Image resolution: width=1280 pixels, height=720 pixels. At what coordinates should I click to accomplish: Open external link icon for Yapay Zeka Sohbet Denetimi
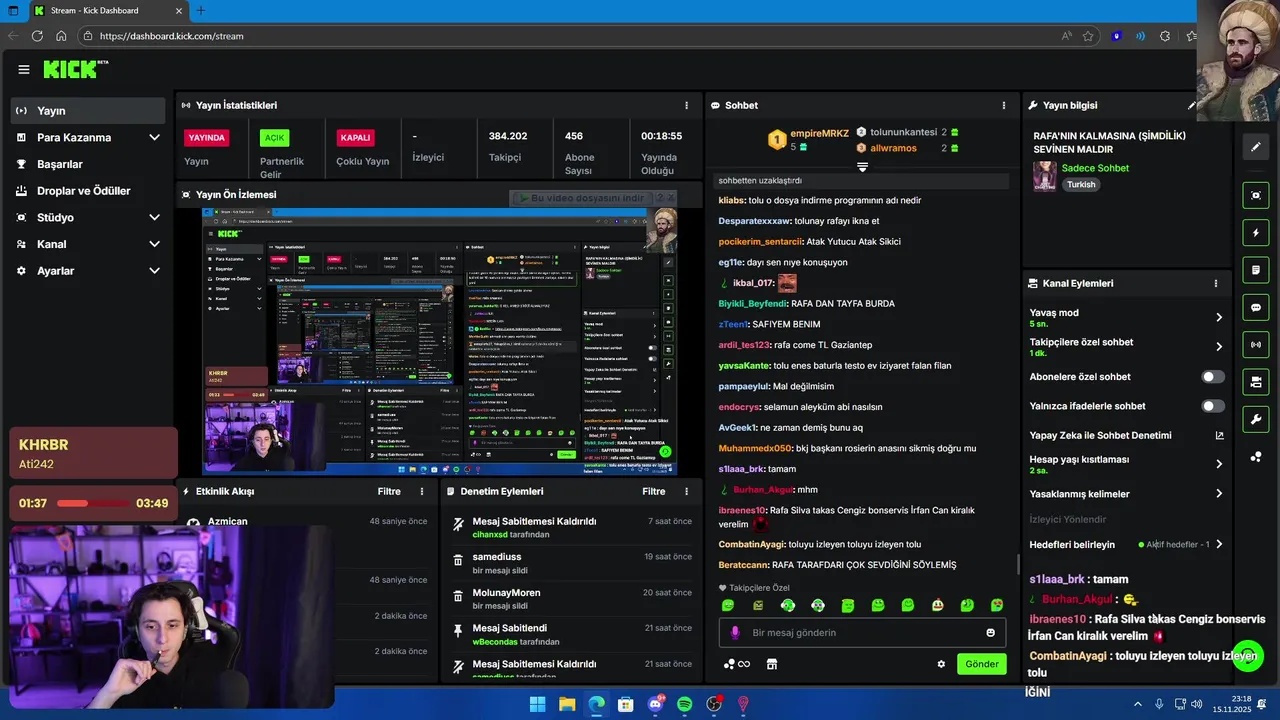[x=1219, y=435]
